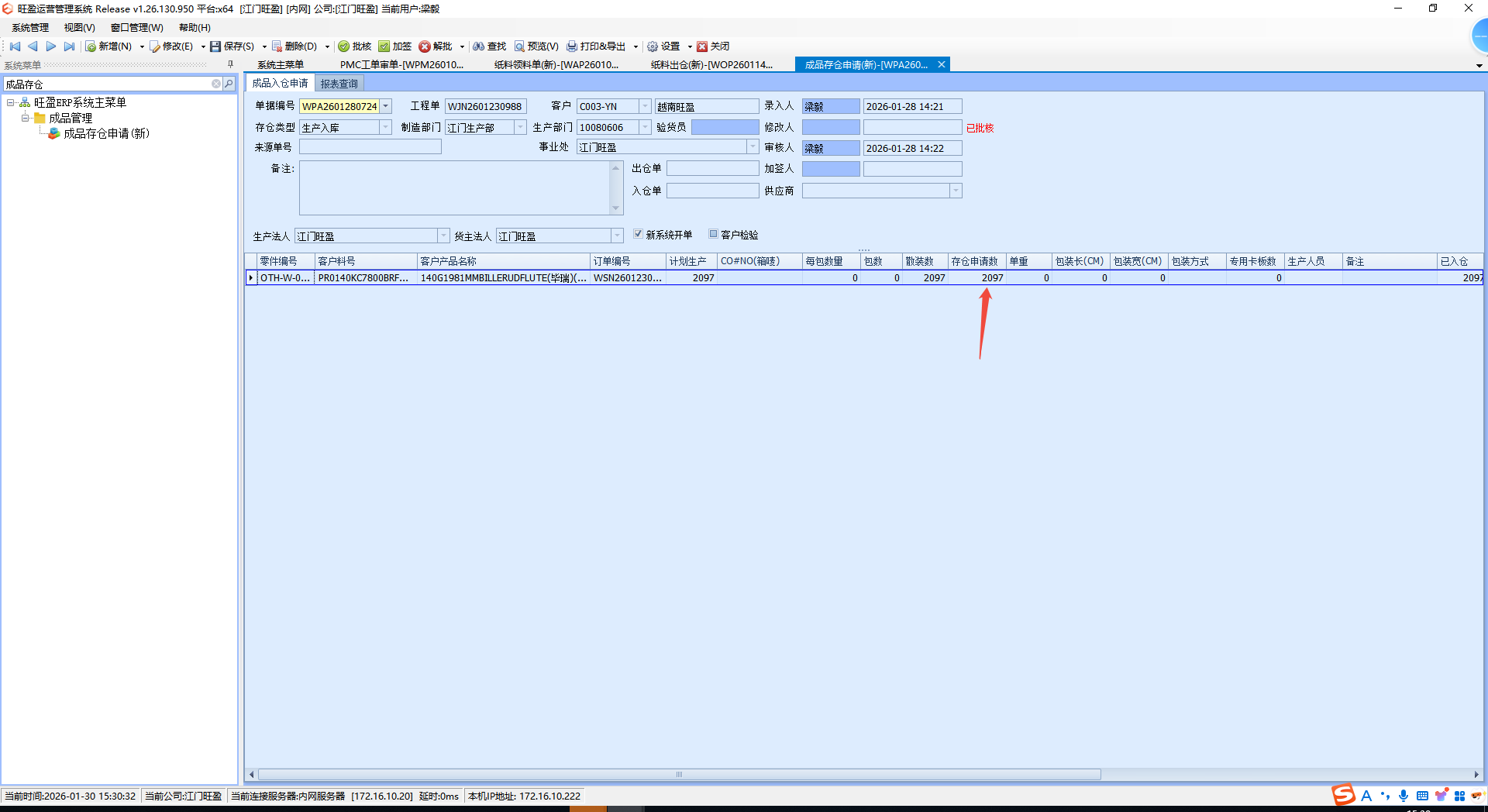This screenshot has height=812, width=1488.
Task: Click the Sogou soft keyboard icon
Action: coord(1422,796)
